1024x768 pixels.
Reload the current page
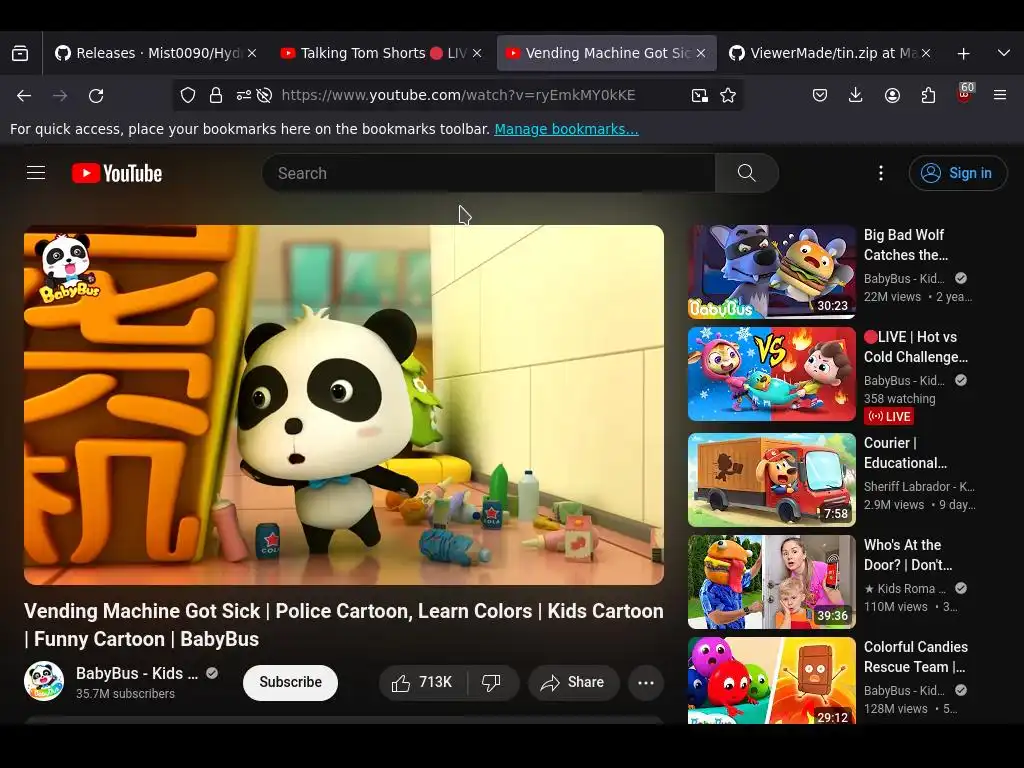96,95
